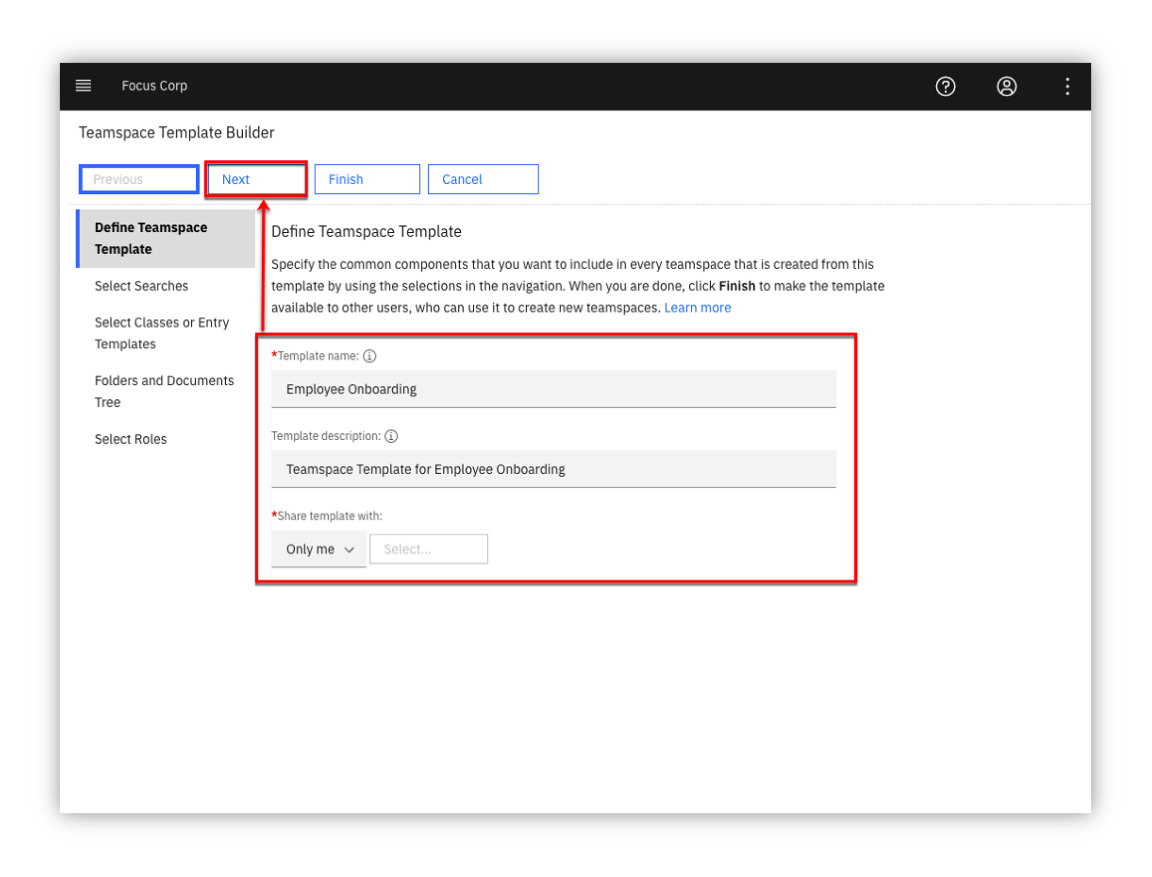Click the Select... users field
Image resolution: width=1152 pixels, height=877 pixels.
pyautogui.click(x=428, y=549)
